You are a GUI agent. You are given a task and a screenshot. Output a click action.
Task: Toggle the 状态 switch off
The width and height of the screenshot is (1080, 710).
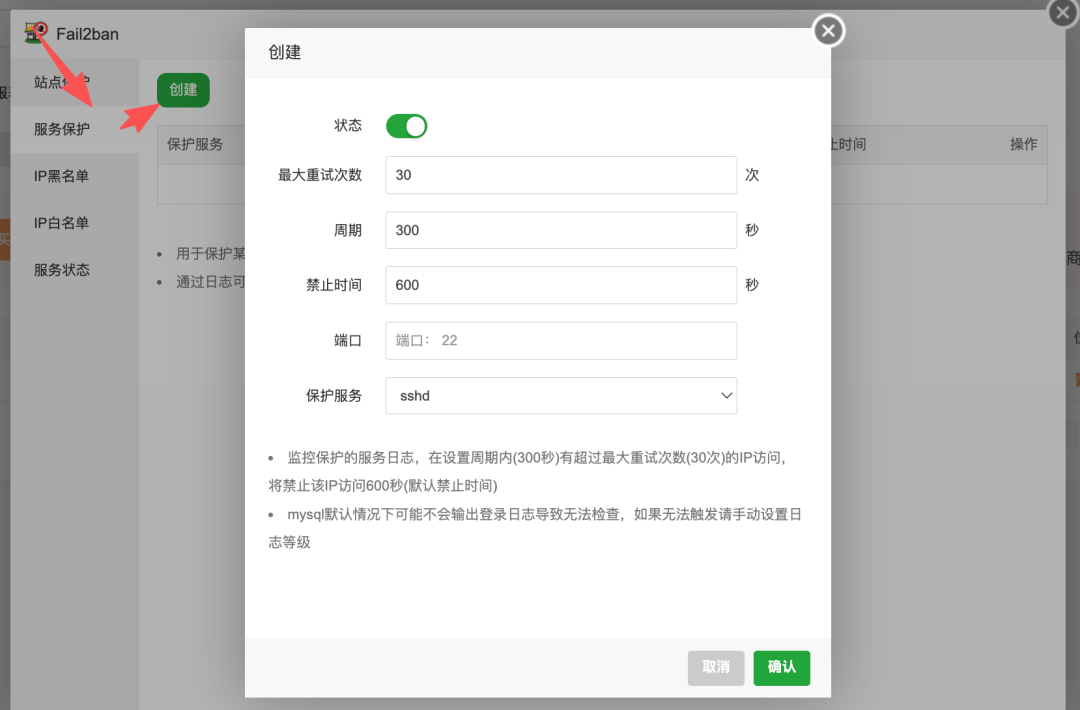coord(406,125)
